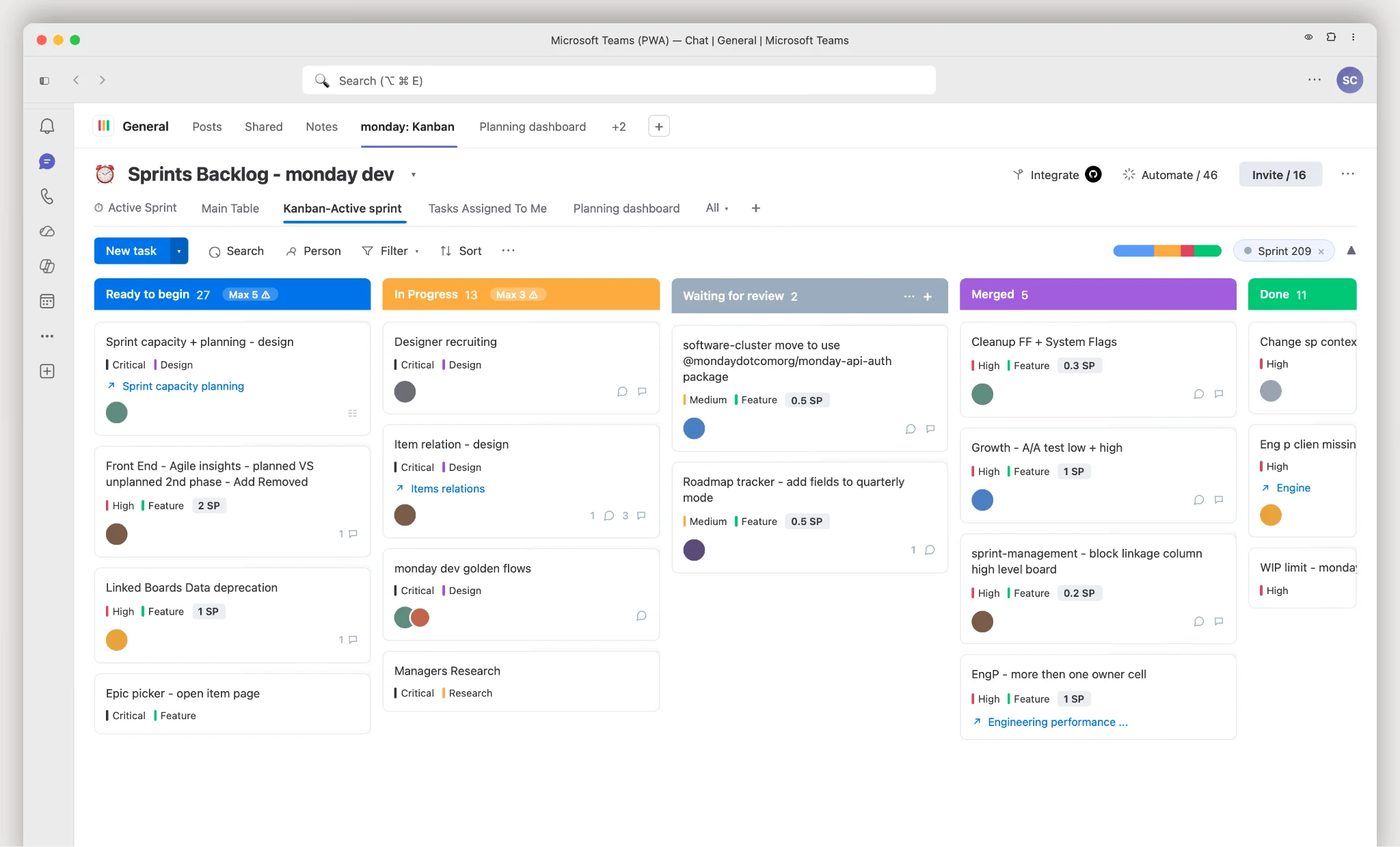Click the Max 5 WIP limit badge
1400x847 pixels.
250,295
